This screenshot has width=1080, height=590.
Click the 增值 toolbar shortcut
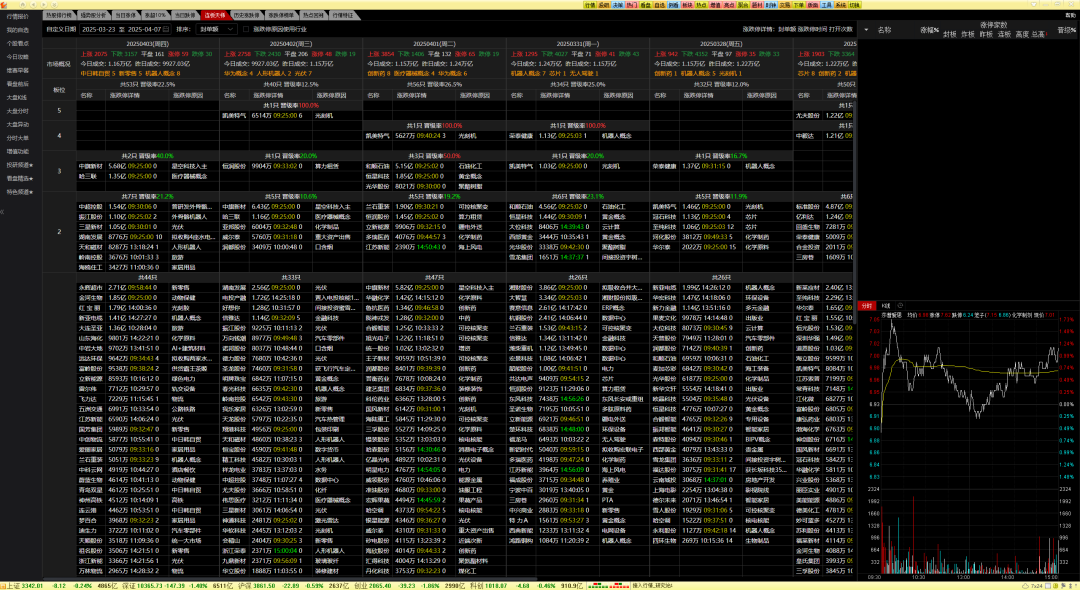pos(716,4)
